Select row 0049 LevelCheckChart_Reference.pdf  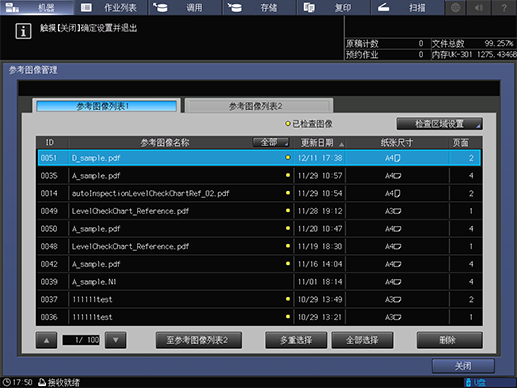(x=259, y=211)
